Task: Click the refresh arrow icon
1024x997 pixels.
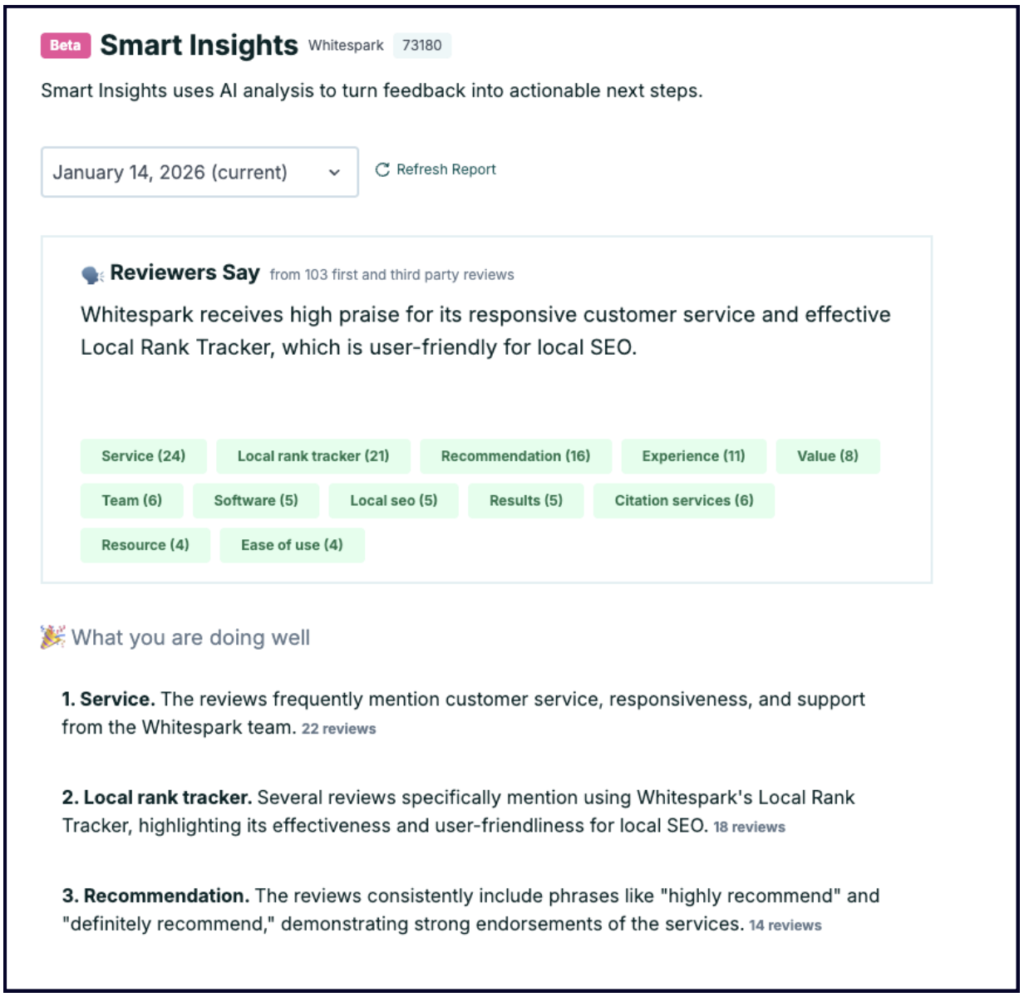Action: click(x=382, y=170)
